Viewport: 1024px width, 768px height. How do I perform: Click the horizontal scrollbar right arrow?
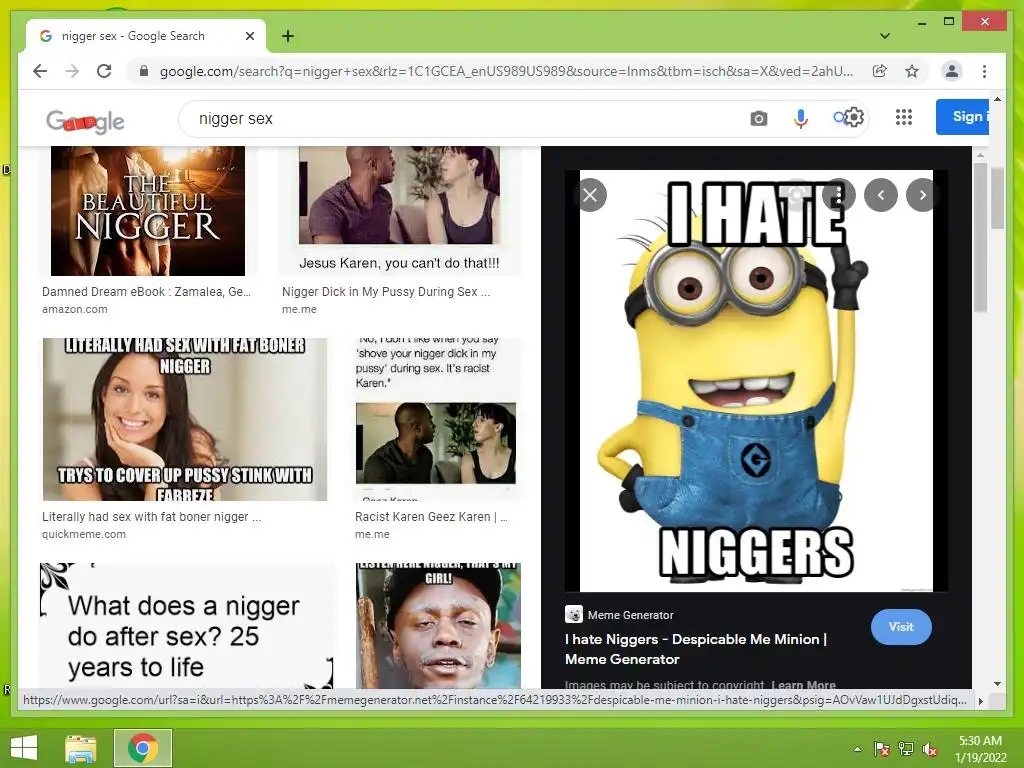click(980, 701)
